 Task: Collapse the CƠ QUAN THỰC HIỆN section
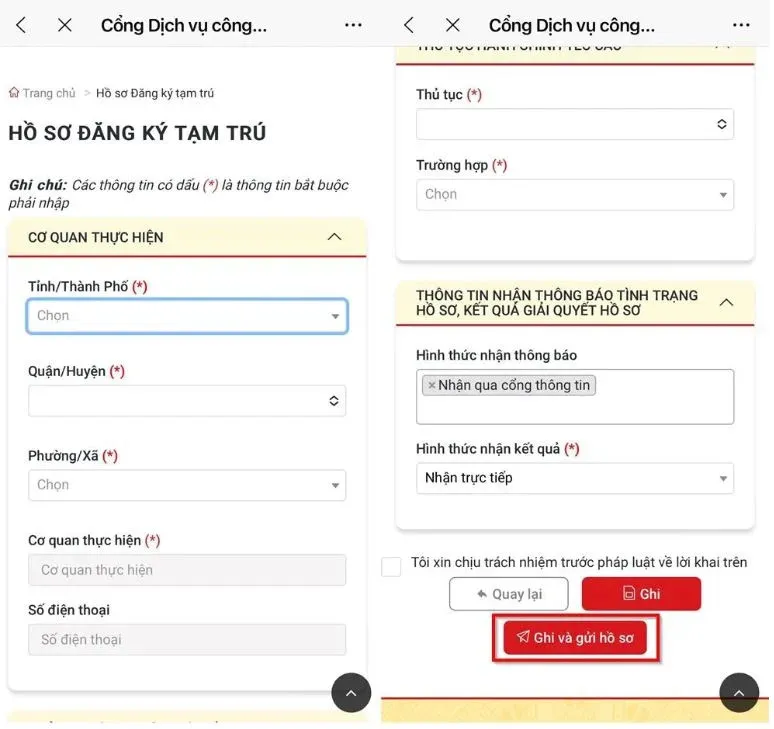[x=334, y=237]
